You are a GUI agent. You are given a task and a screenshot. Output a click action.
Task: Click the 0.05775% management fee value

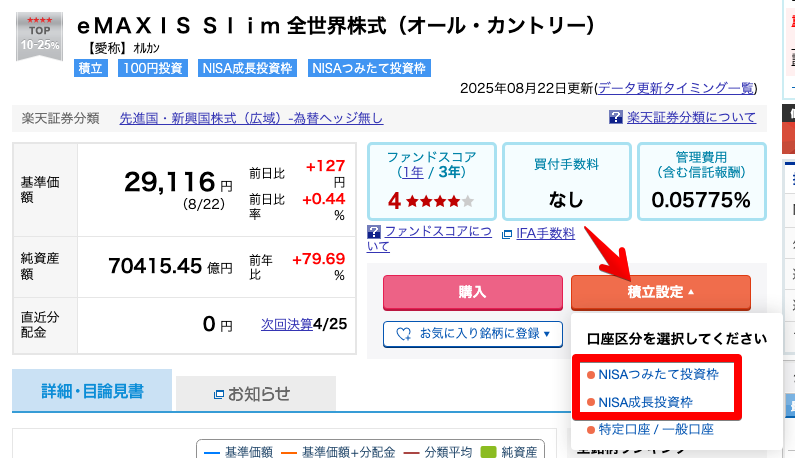tap(701, 200)
